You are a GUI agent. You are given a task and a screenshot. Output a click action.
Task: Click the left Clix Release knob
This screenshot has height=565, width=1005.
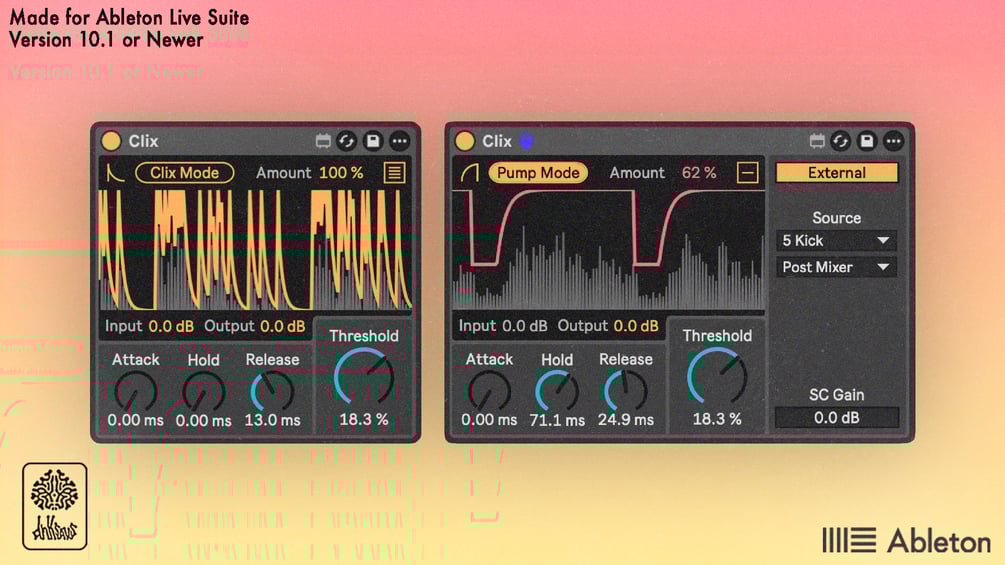272,392
